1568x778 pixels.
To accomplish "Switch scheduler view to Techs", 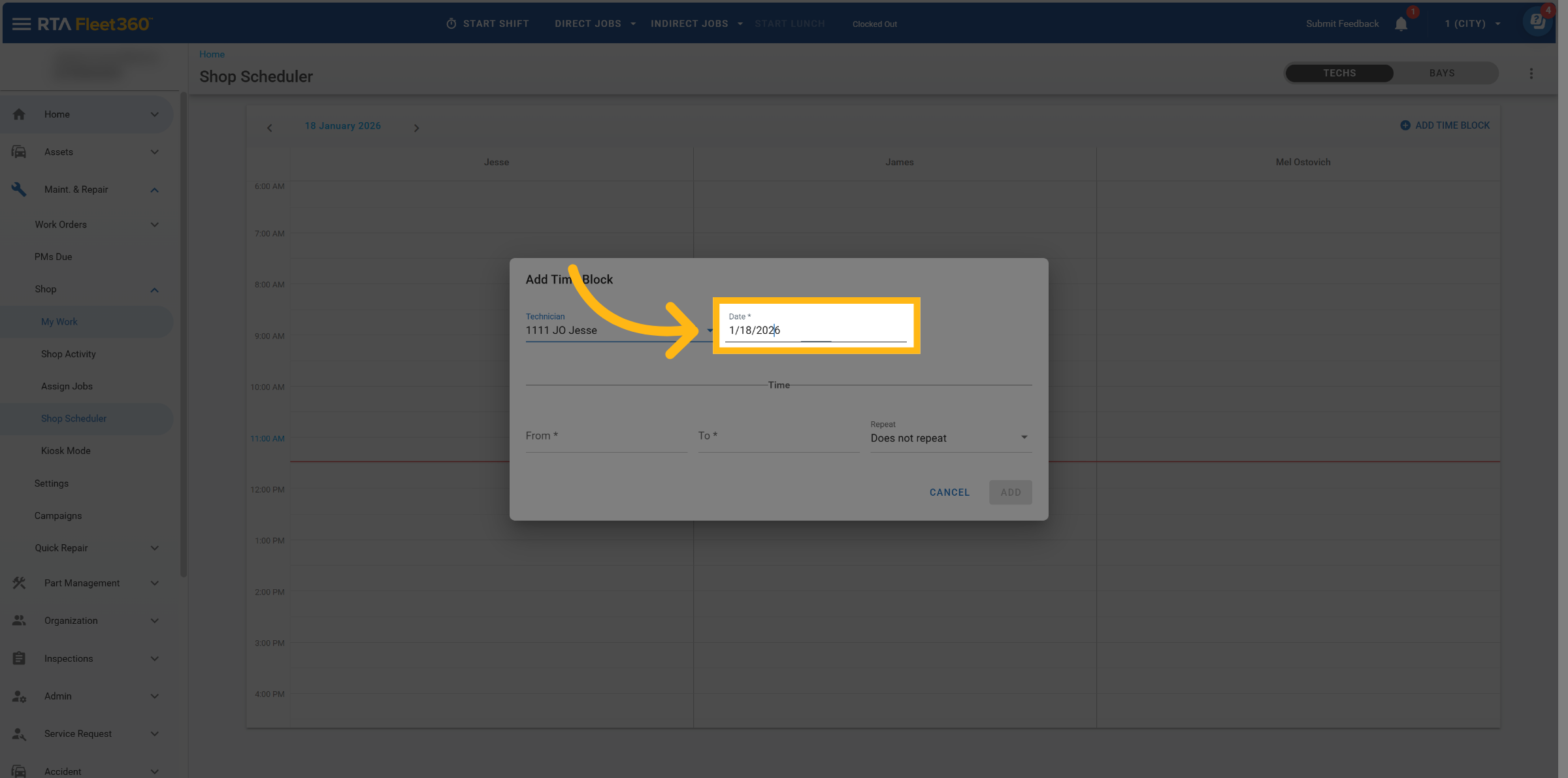I will [1339, 73].
